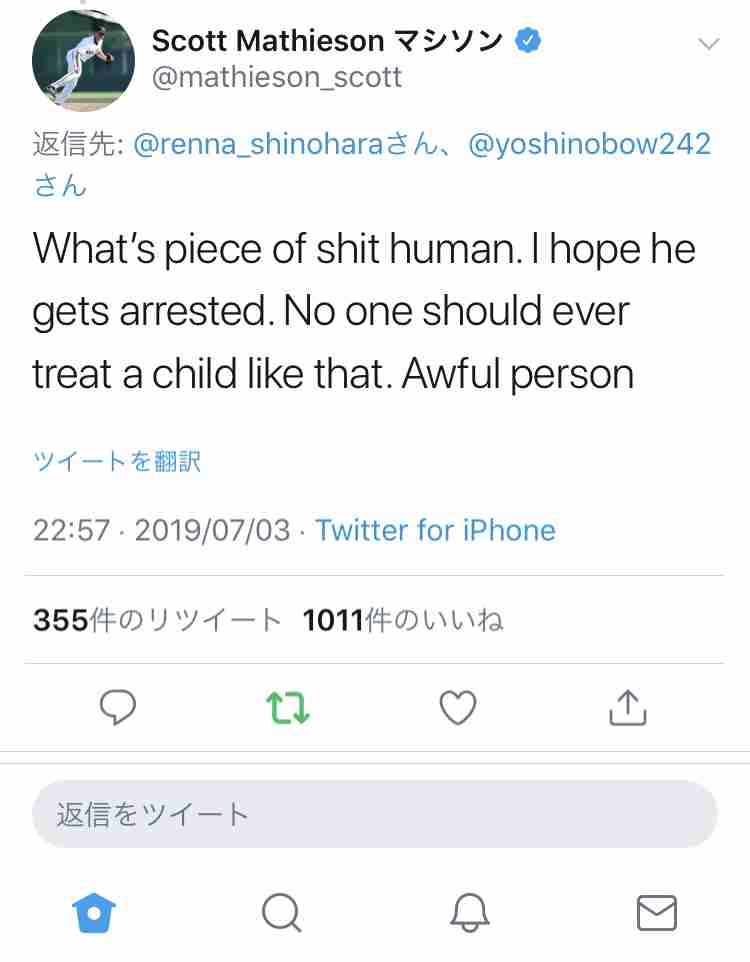Expand the tweet options chevron
The width and height of the screenshot is (750, 962).
coord(709,44)
